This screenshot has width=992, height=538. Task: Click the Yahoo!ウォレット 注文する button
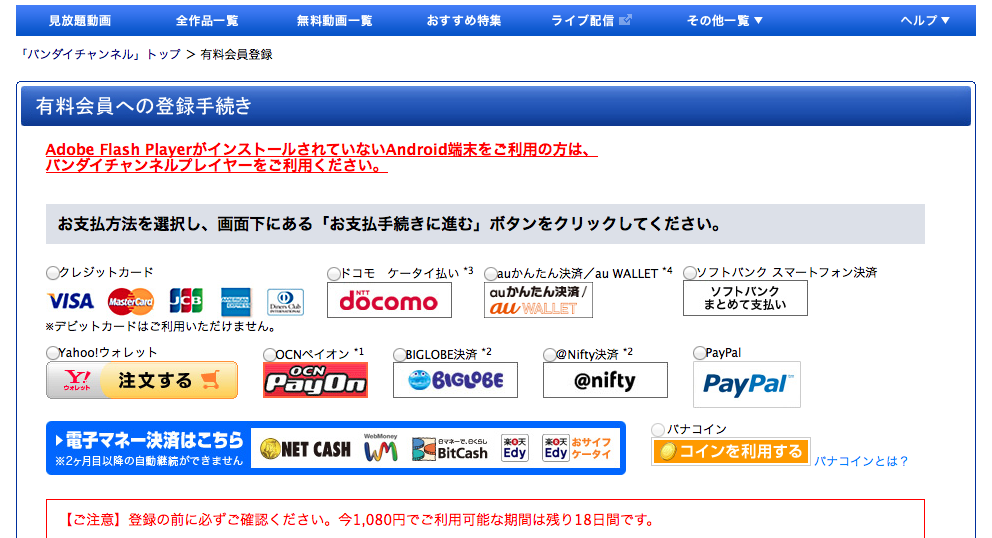click(x=142, y=380)
